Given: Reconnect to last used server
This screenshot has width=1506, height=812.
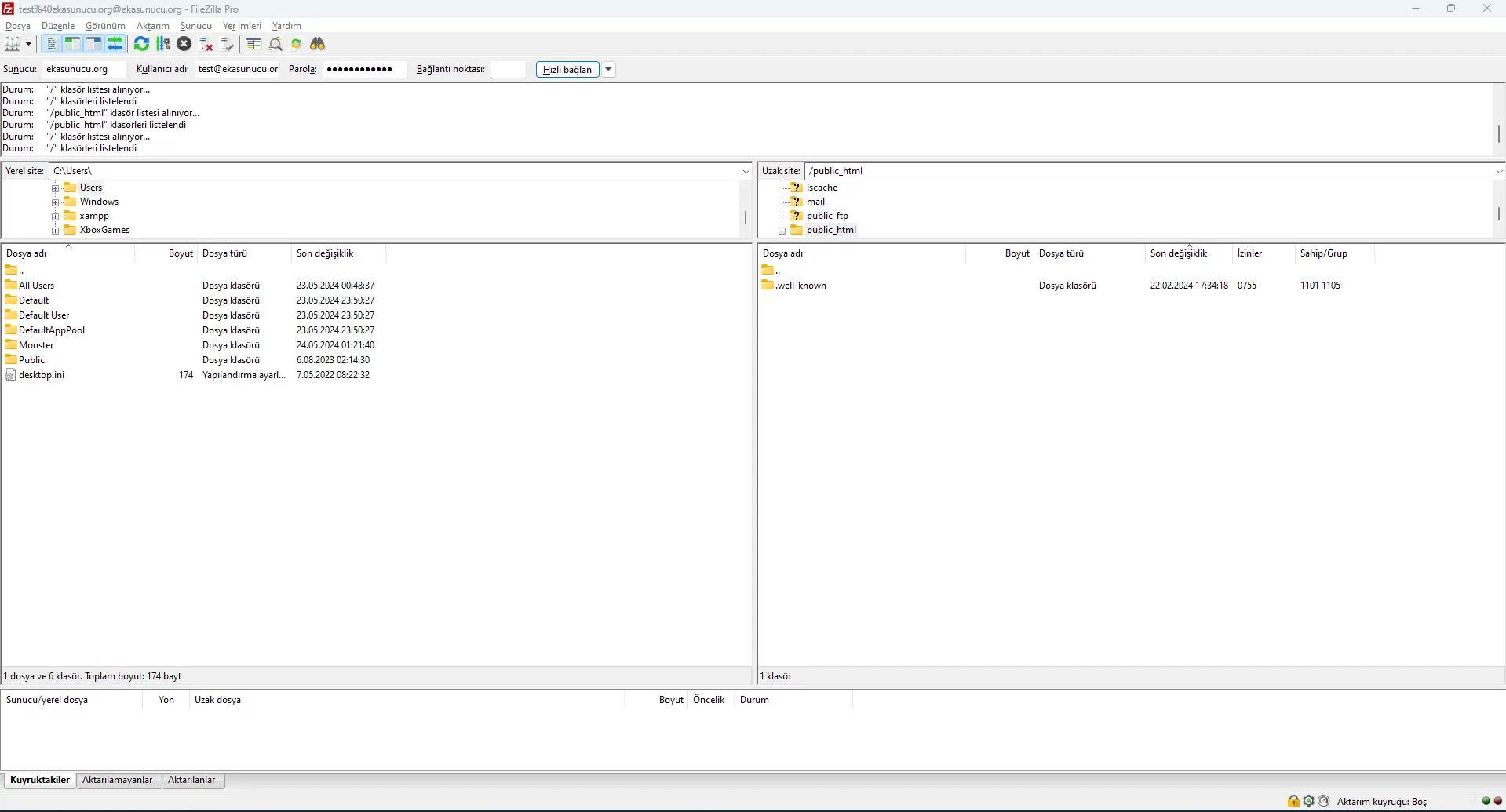Looking at the screenshot, I should pos(228,44).
